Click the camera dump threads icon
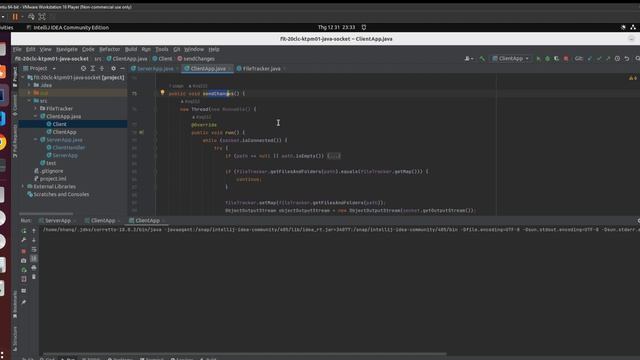The width and height of the screenshot is (640, 360). [24, 260]
